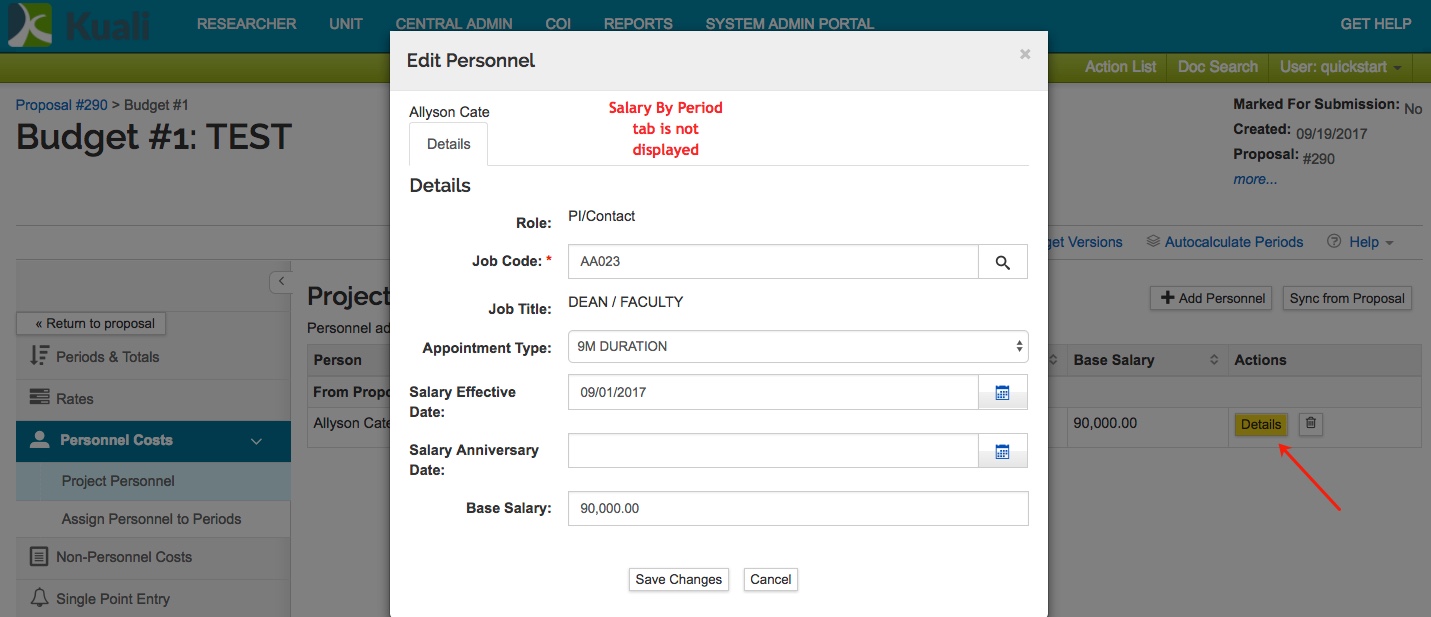The image size is (1431, 617).
Task: Click the Single Point Entry bell icon
Action: [40, 598]
